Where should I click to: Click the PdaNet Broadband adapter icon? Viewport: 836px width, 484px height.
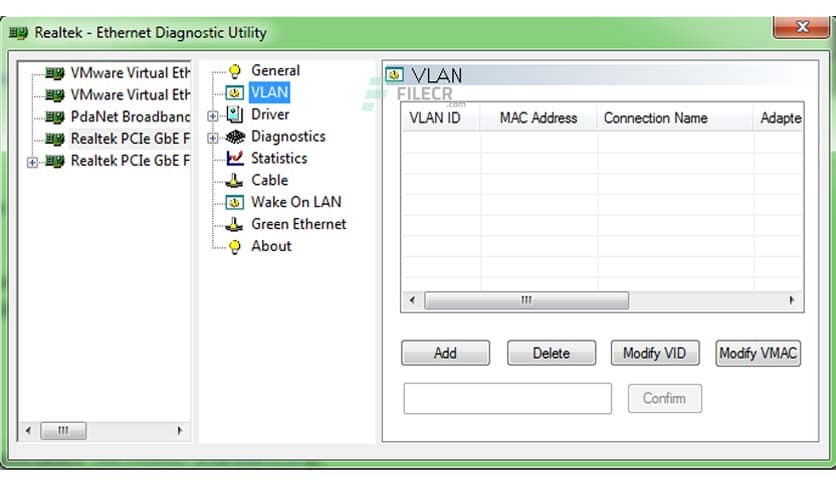coord(54,117)
